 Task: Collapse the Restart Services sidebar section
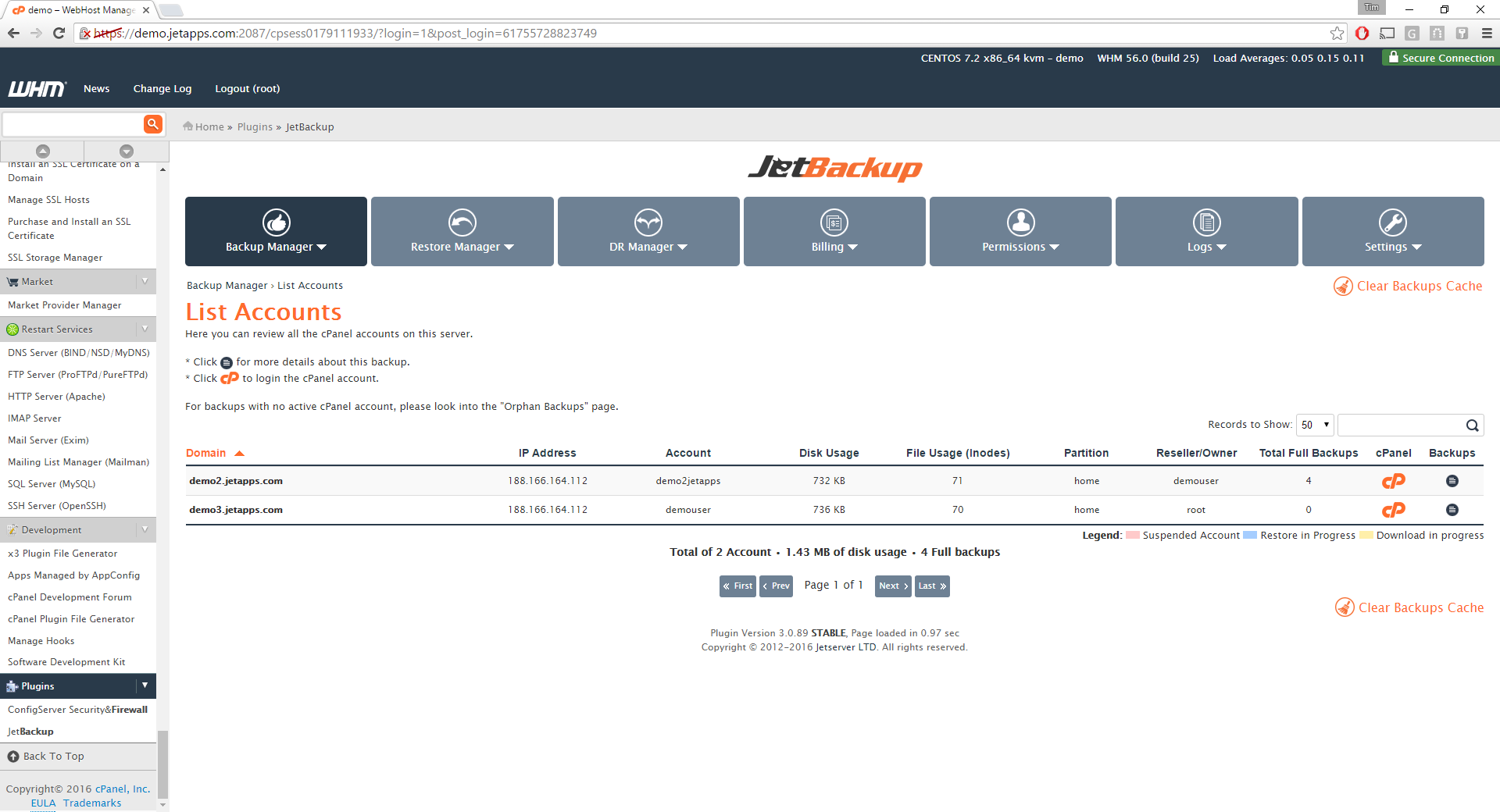coord(145,329)
